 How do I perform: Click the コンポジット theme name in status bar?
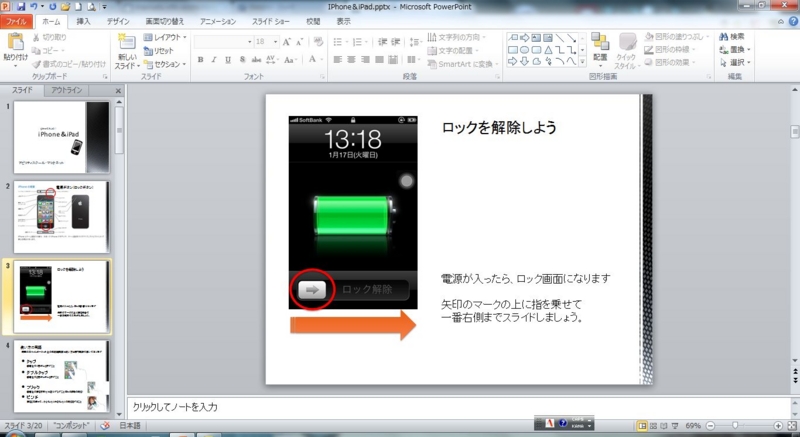click(x=71, y=425)
